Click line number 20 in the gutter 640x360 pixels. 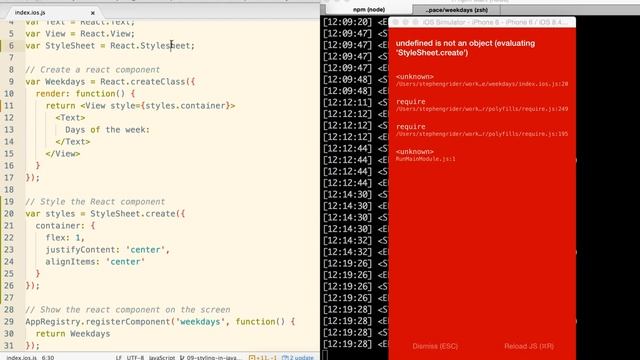click(x=9, y=213)
